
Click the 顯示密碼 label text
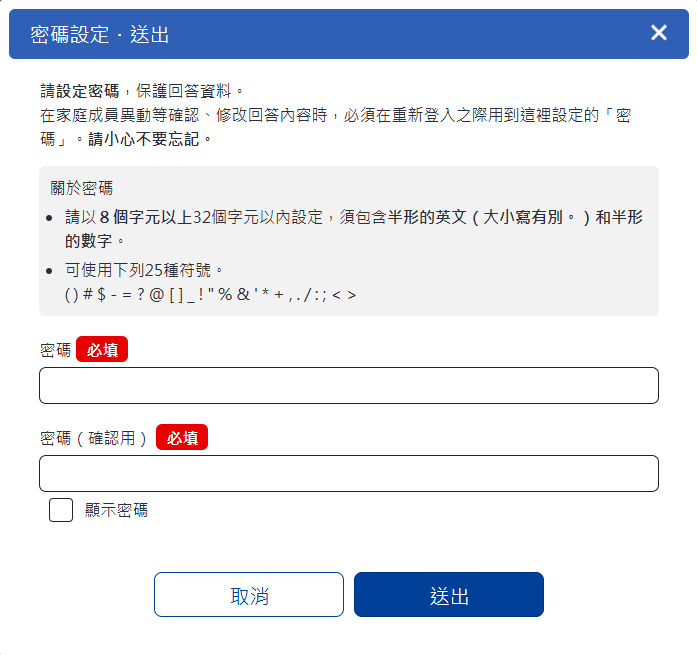(x=116, y=510)
